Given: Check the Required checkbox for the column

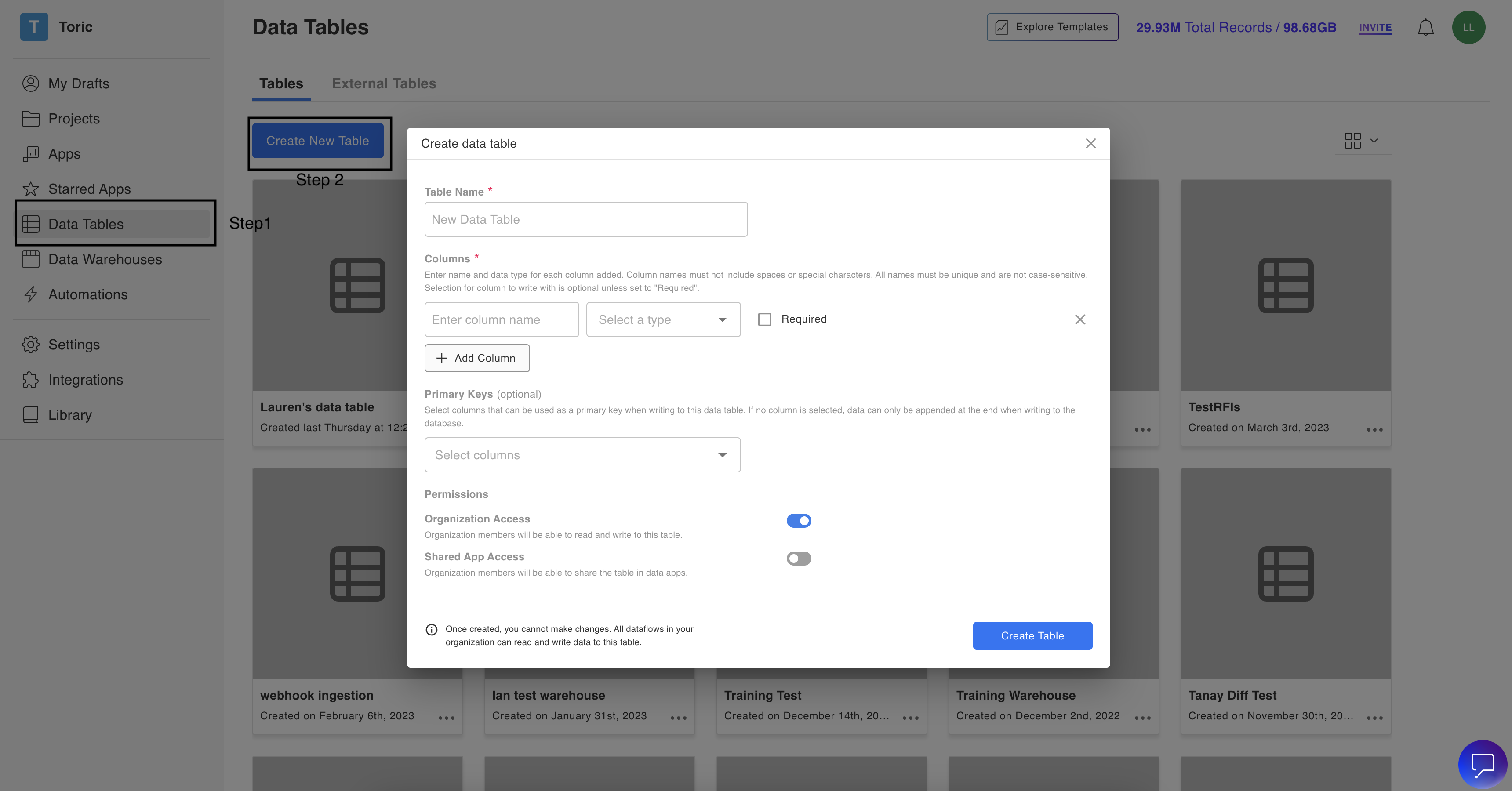Looking at the screenshot, I should pyautogui.click(x=764, y=319).
